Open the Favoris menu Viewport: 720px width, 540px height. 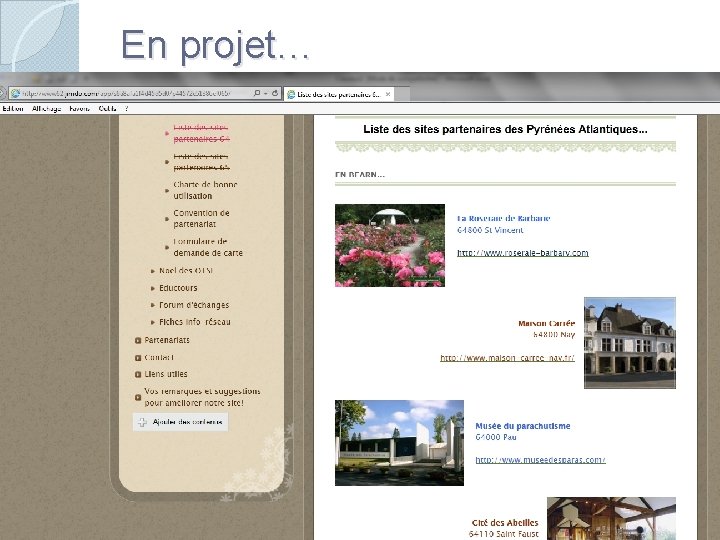point(79,109)
